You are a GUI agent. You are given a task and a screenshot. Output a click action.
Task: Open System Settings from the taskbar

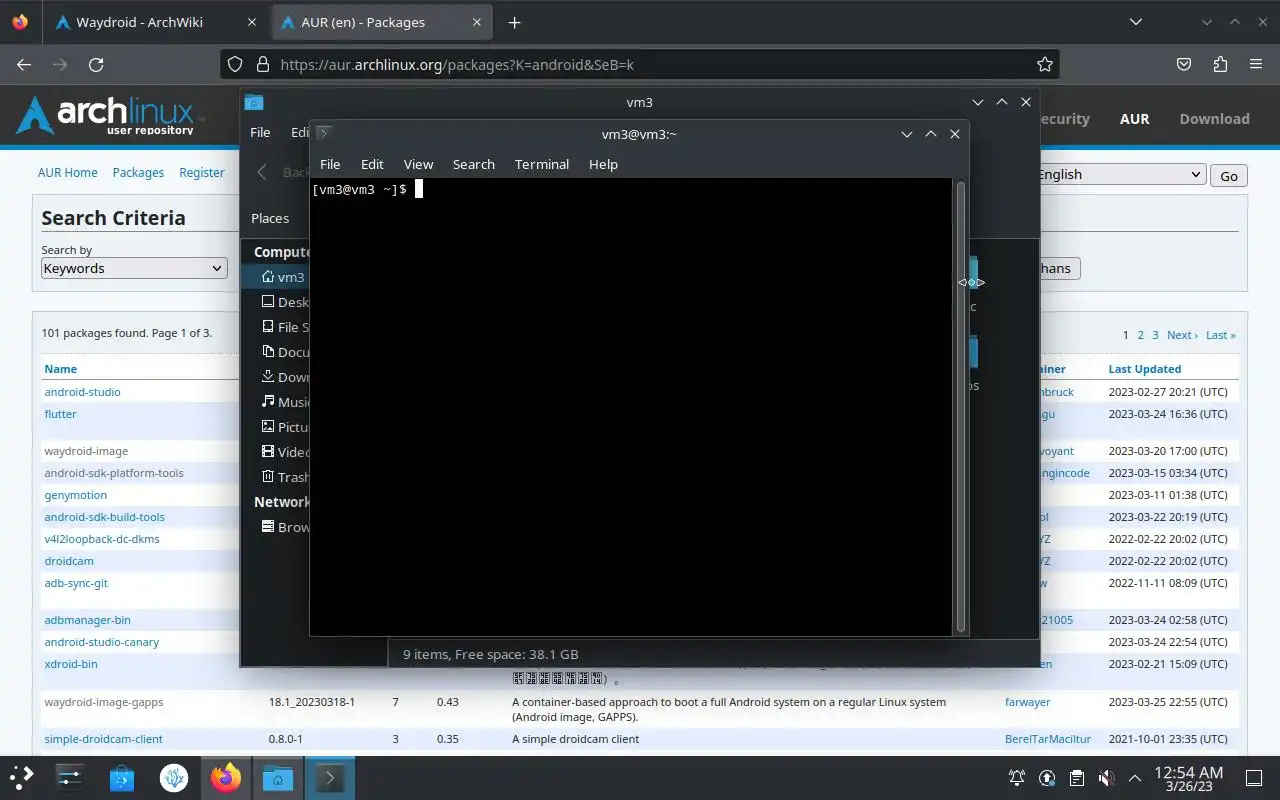[69, 777]
